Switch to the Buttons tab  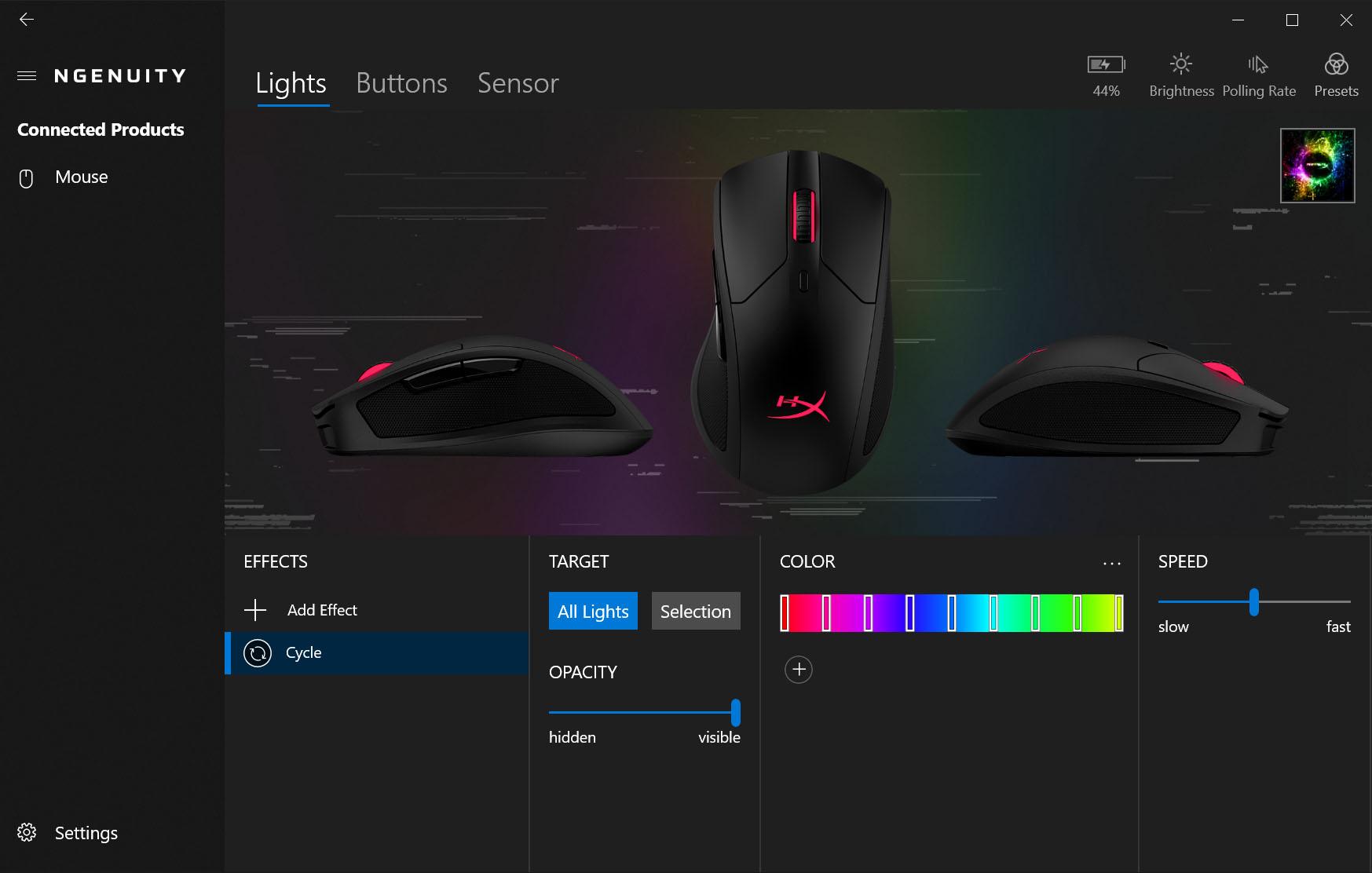[x=401, y=83]
